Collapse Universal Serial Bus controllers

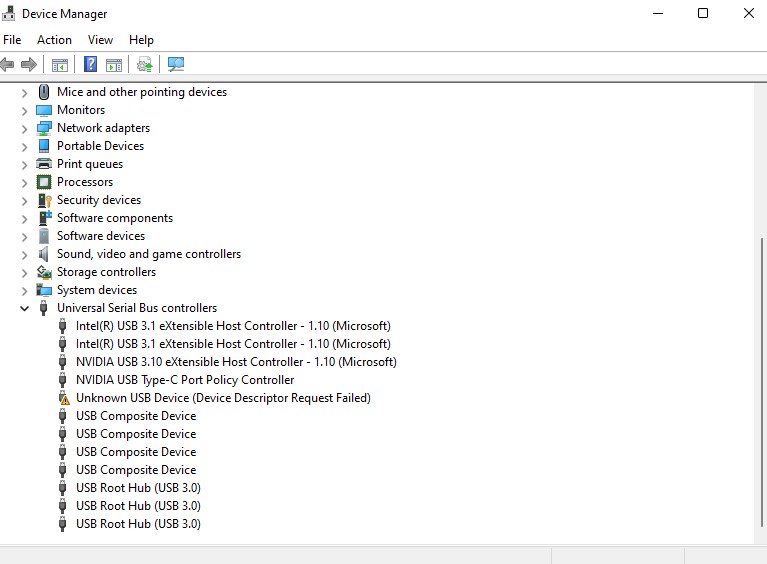click(24, 309)
